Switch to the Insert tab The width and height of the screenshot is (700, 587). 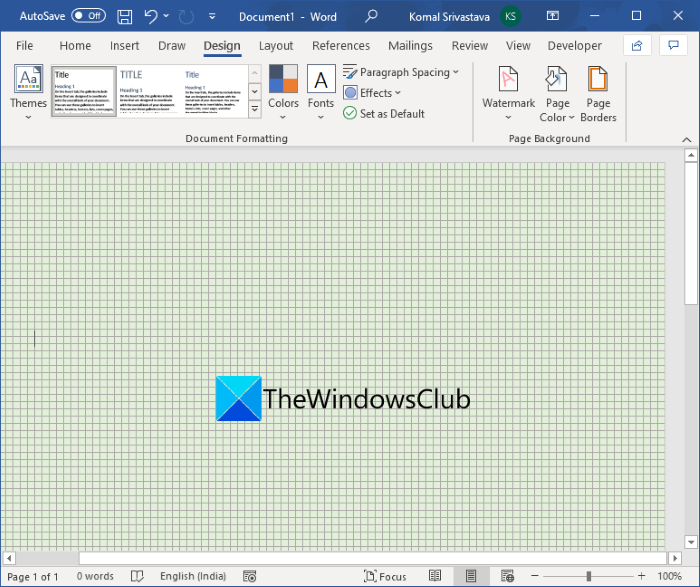tap(125, 46)
